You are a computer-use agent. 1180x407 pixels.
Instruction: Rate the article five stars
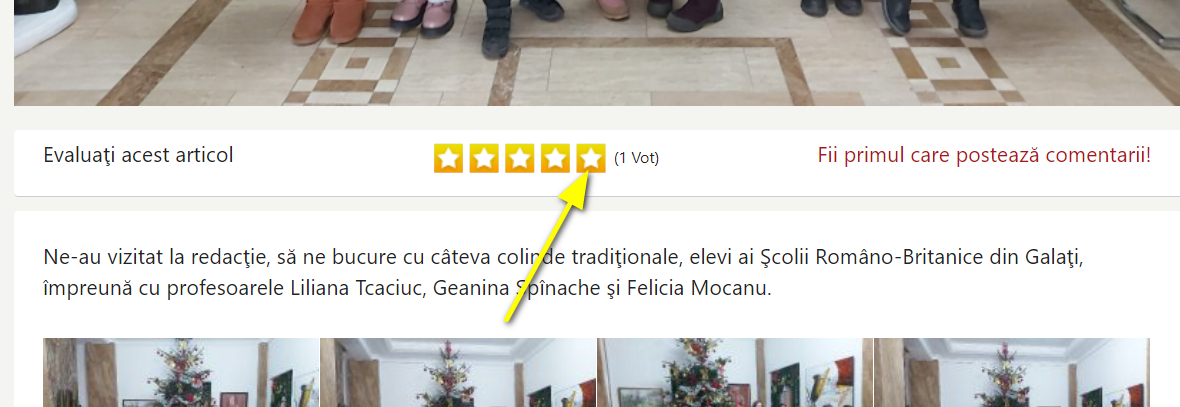tap(591, 158)
